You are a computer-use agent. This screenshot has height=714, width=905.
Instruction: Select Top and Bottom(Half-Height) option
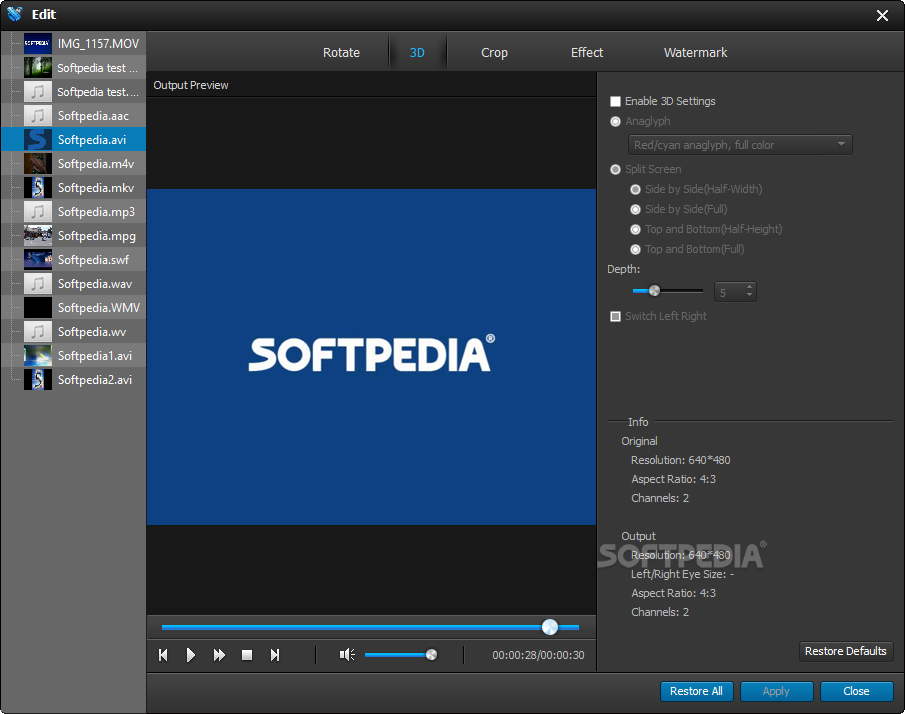pos(635,230)
